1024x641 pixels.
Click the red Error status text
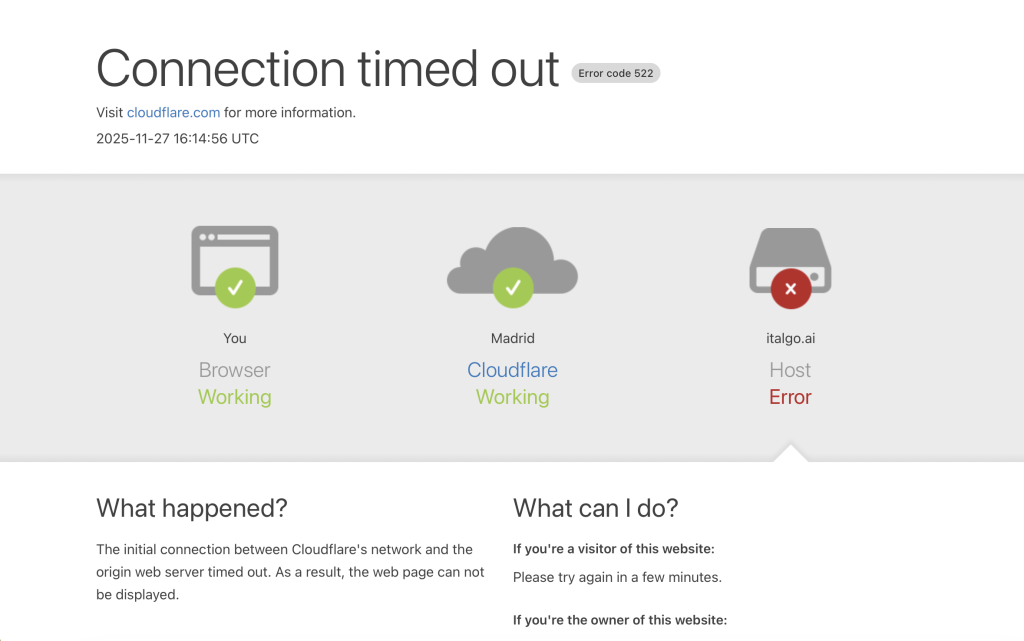click(x=790, y=397)
